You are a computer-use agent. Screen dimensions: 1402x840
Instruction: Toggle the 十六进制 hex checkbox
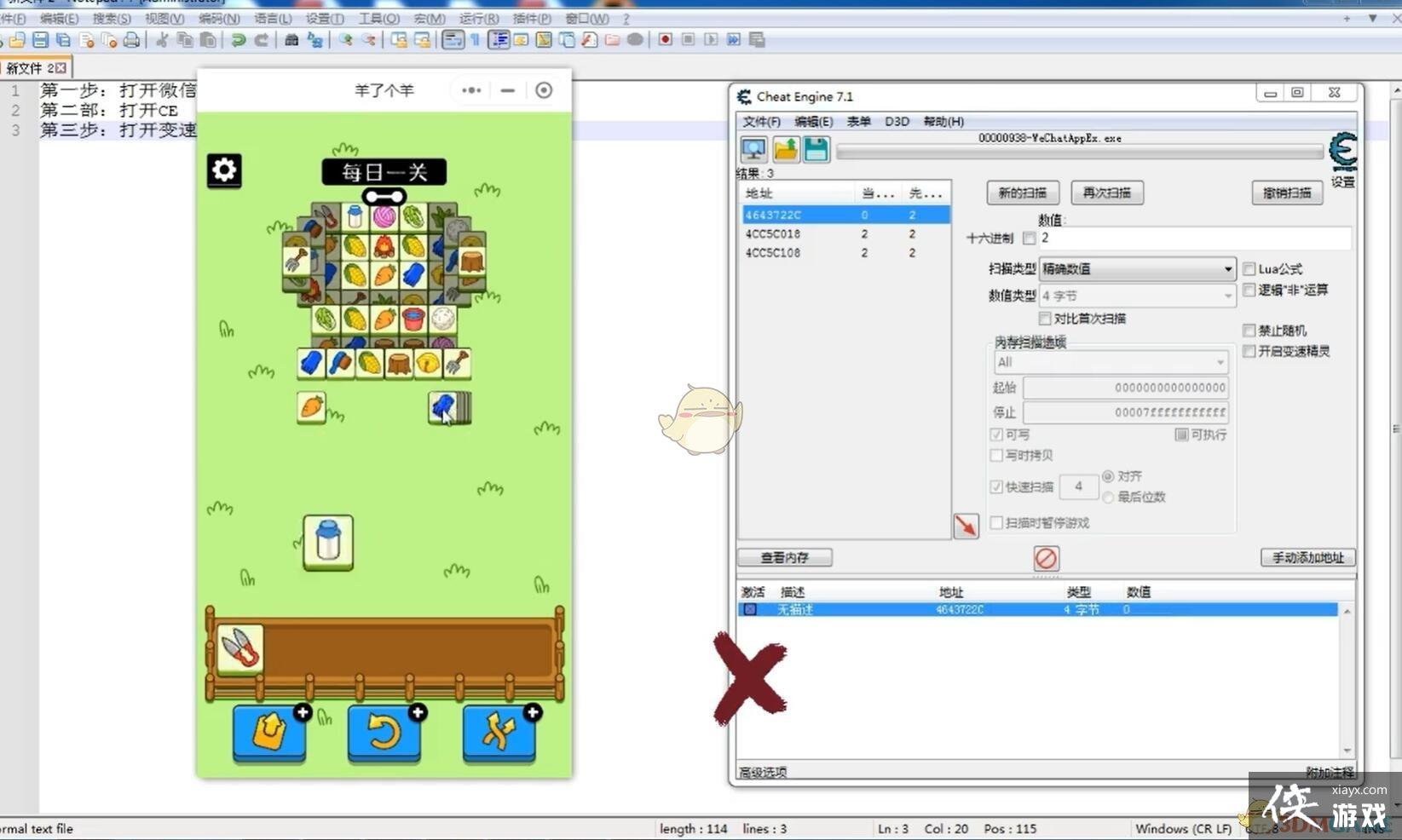pos(1030,239)
